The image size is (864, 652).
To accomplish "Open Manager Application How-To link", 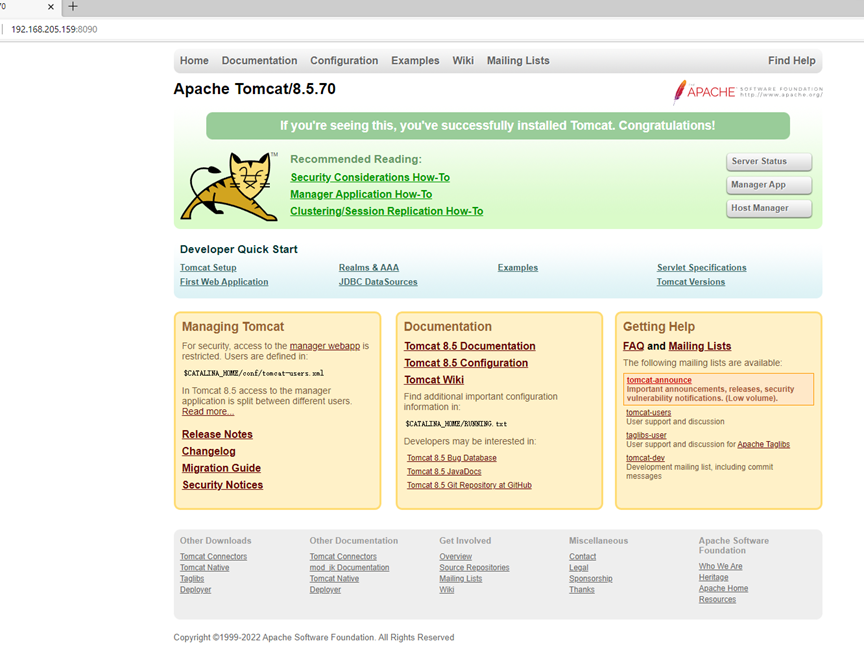I will pyautogui.click(x=361, y=195).
